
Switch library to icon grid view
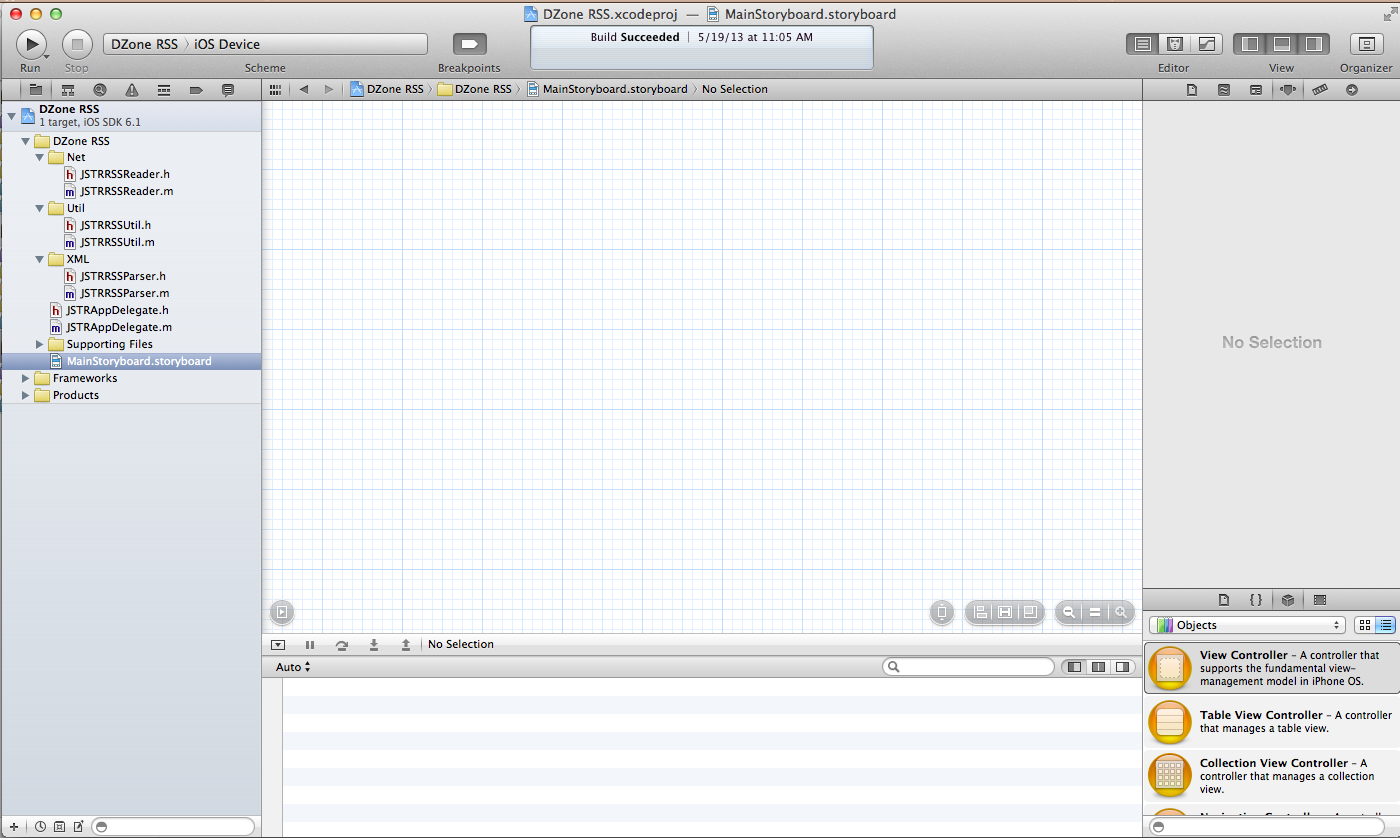1365,625
